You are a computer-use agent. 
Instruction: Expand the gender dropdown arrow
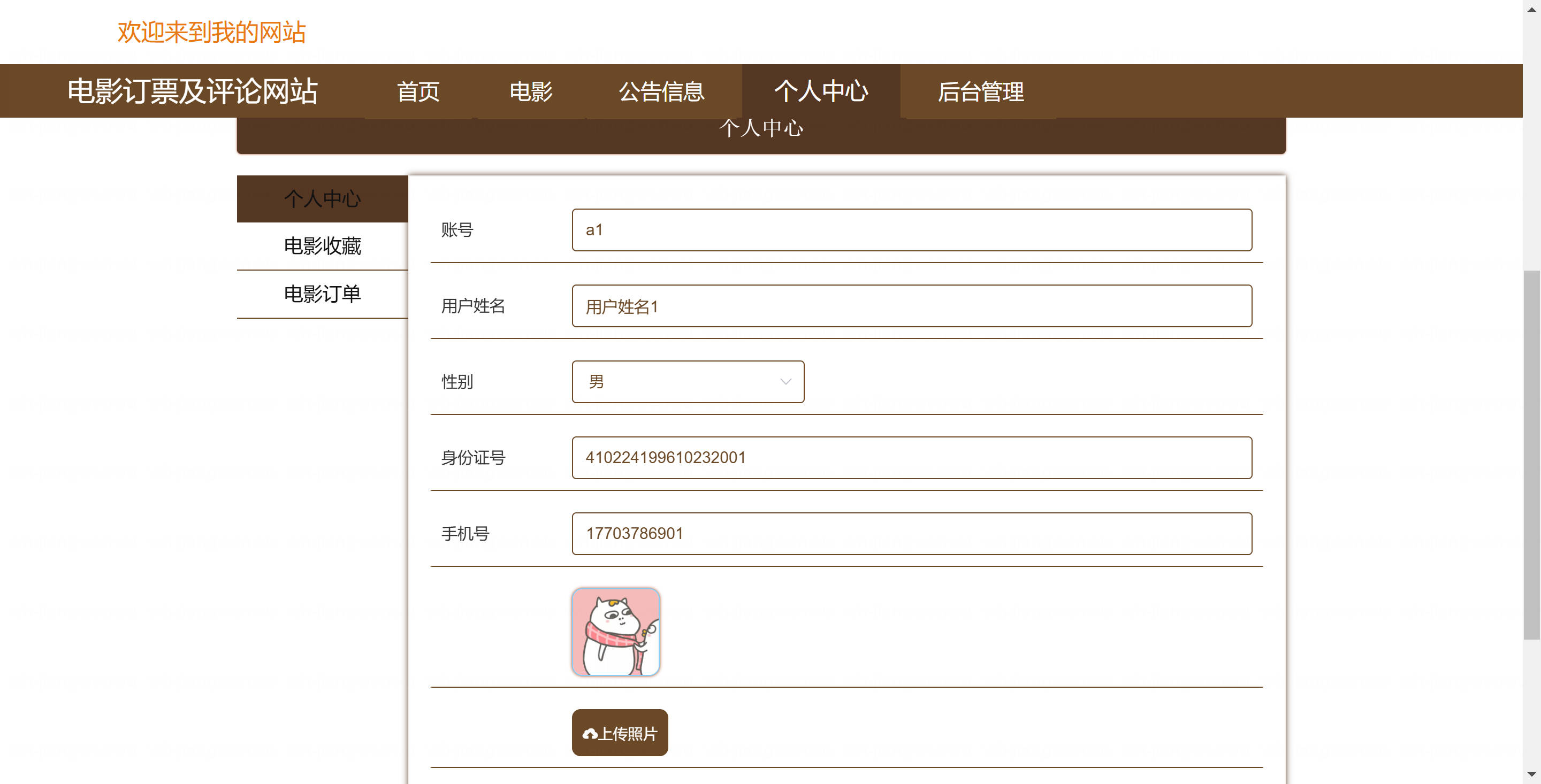tap(785, 381)
